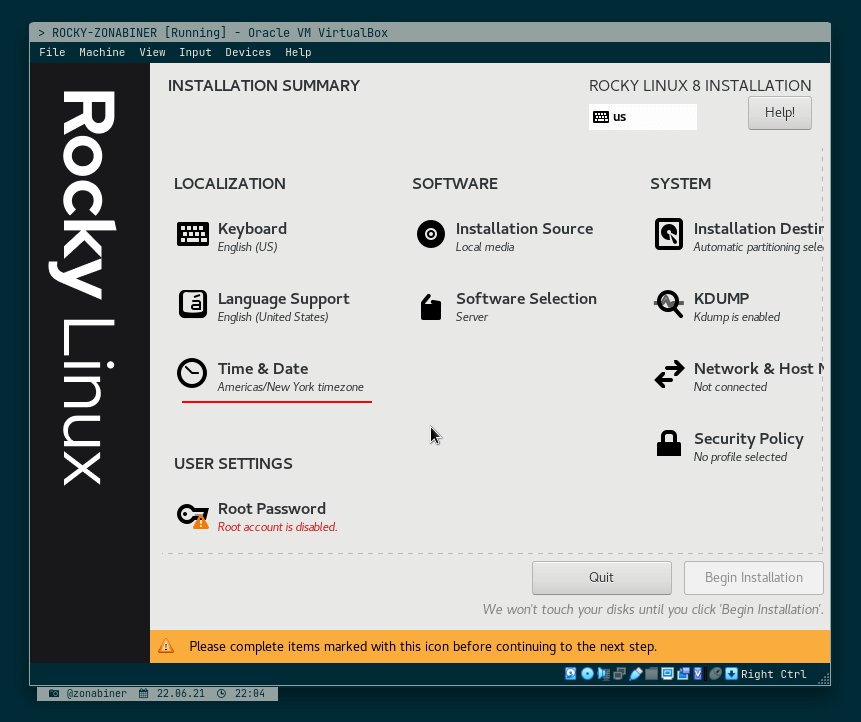Image resolution: width=861 pixels, height=722 pixels.
Task: Click 'Right Ctrl' host key label
Action: [774, 674]
